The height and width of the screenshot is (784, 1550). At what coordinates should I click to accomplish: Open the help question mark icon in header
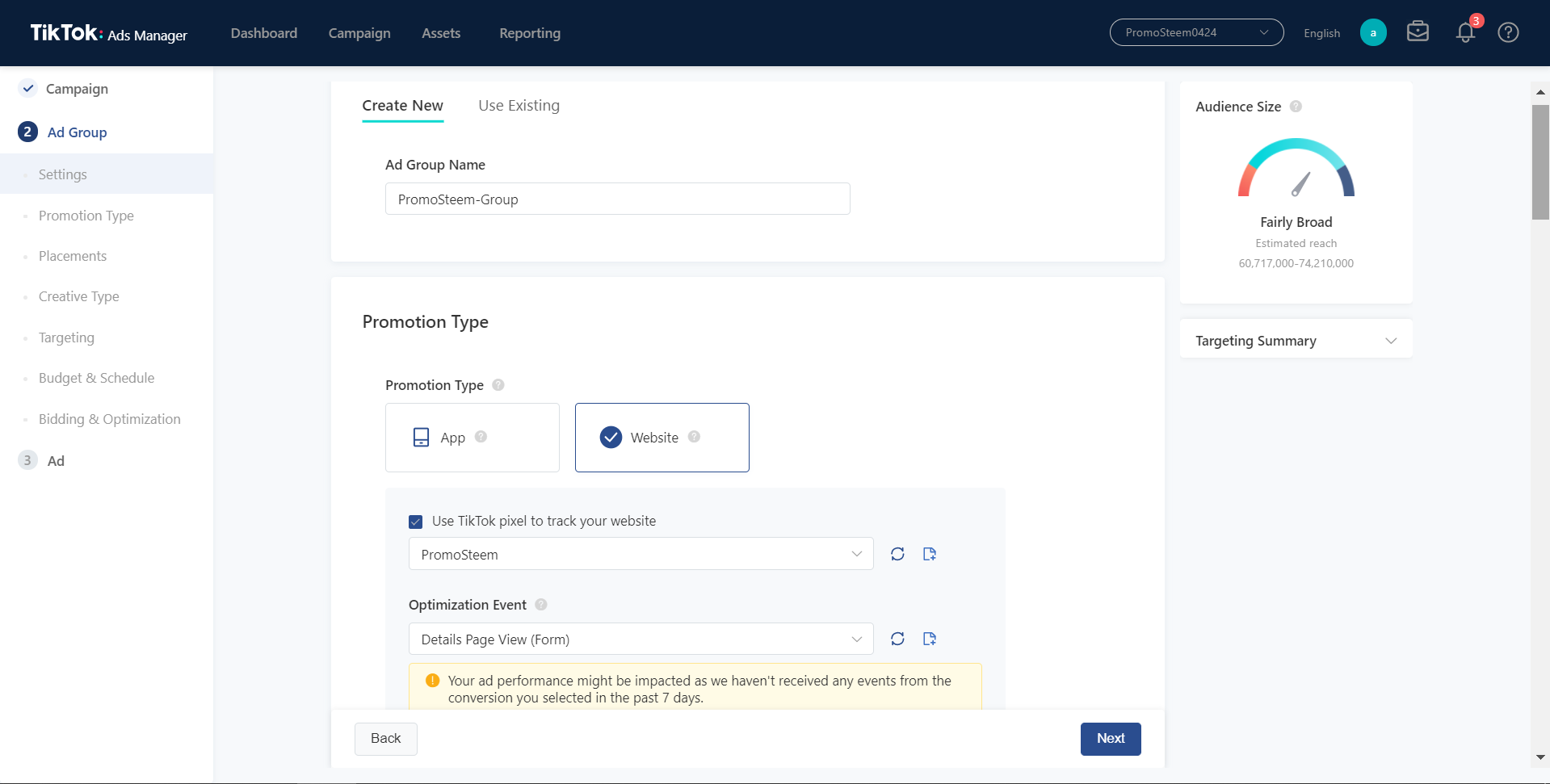coord(1508,32)
